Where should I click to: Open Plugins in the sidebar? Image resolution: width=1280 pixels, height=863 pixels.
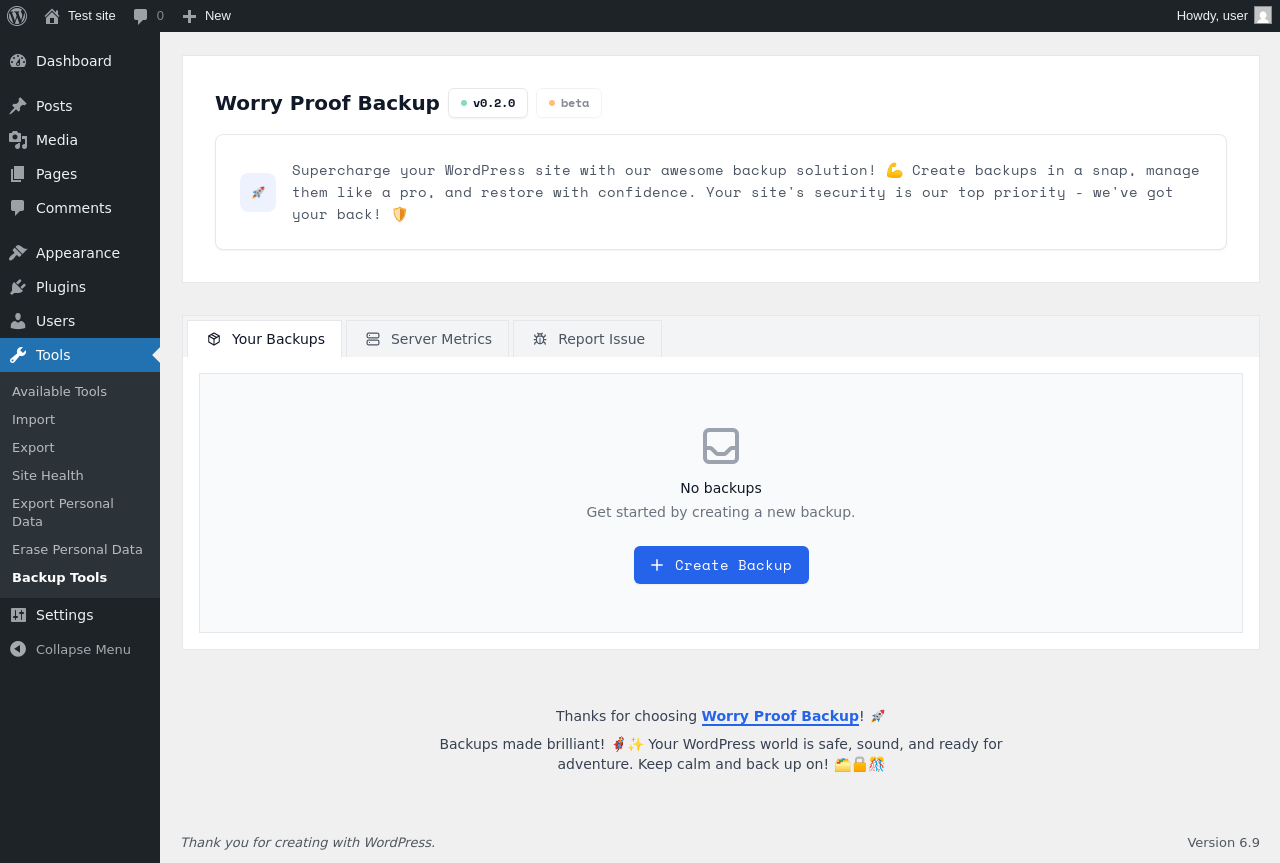(80, 287)
